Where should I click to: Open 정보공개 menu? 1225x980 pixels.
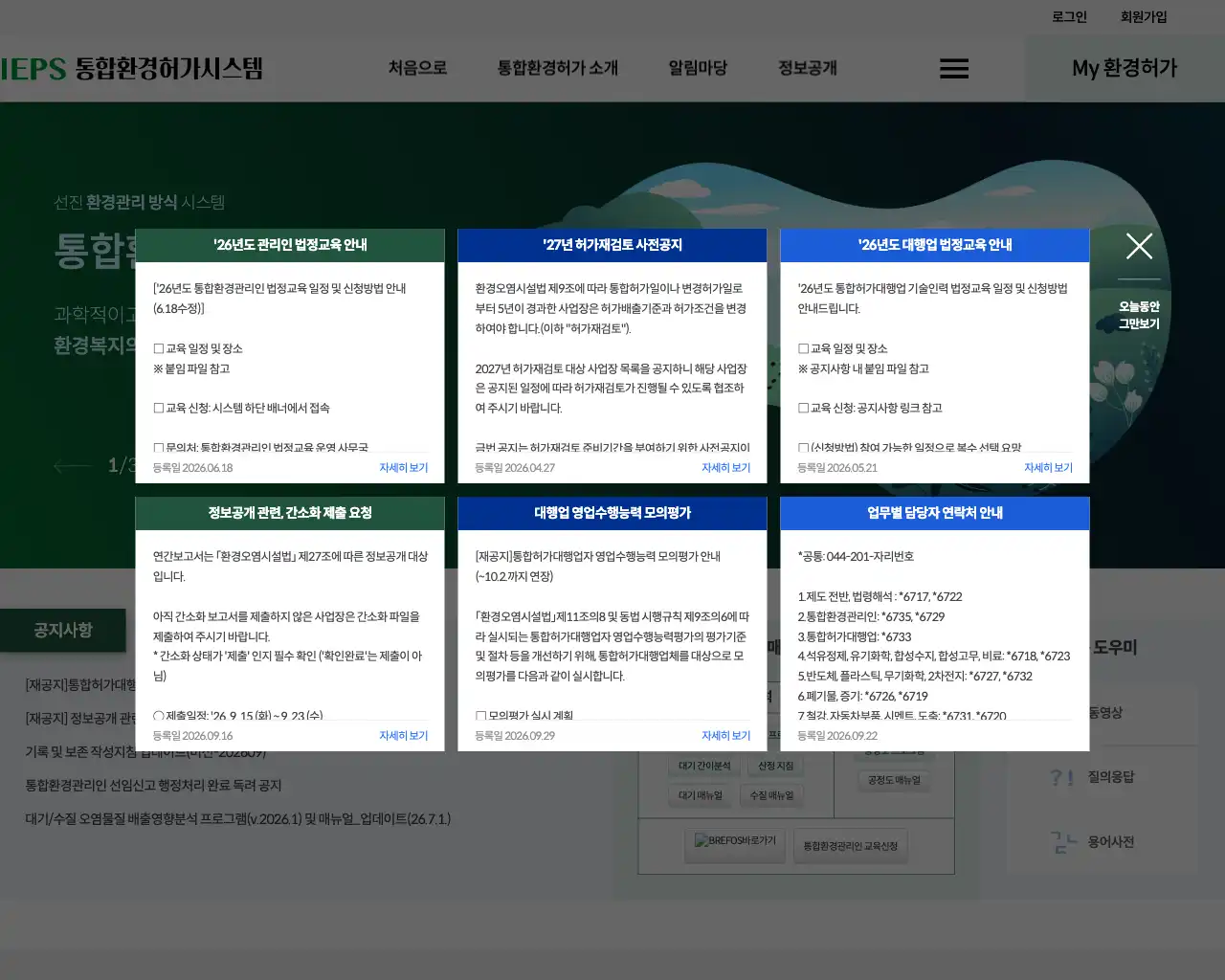807,68
